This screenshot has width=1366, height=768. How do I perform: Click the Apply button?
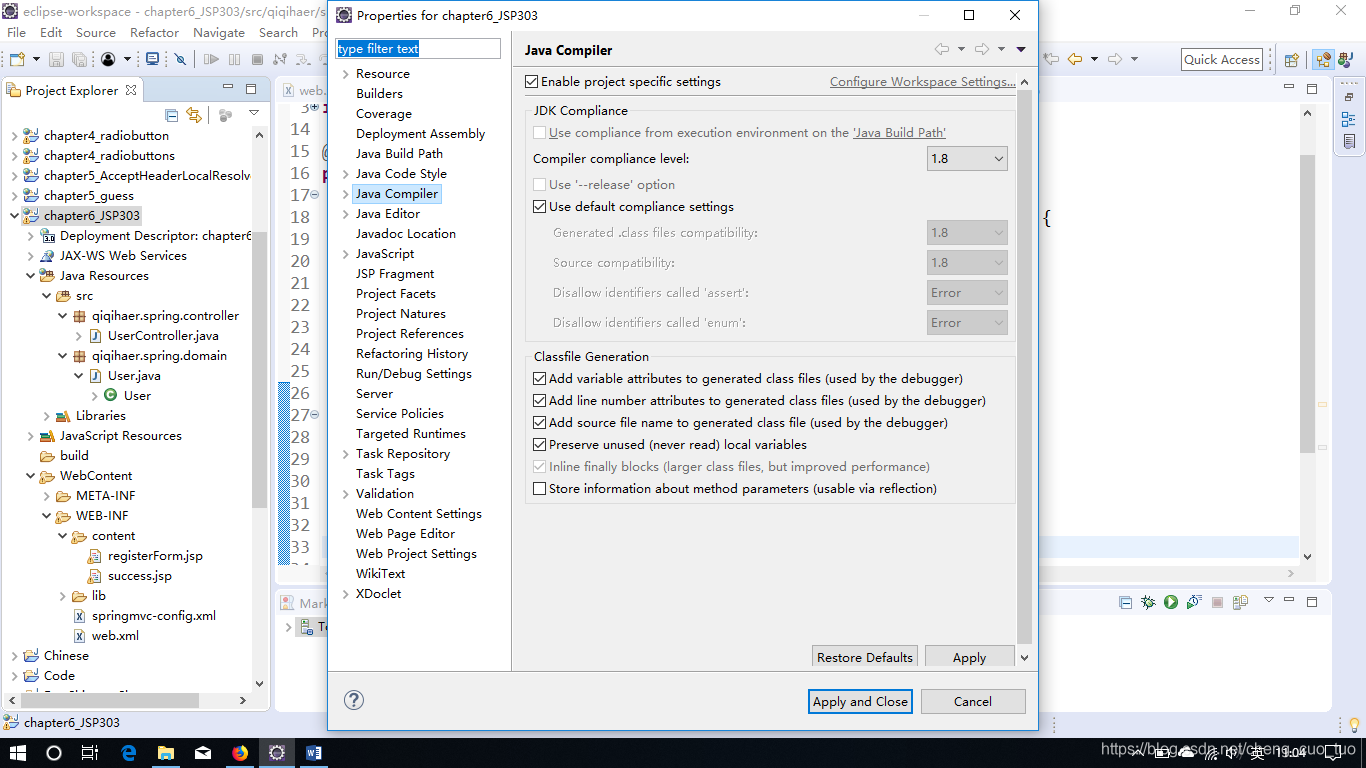click(x=969, y=657)
